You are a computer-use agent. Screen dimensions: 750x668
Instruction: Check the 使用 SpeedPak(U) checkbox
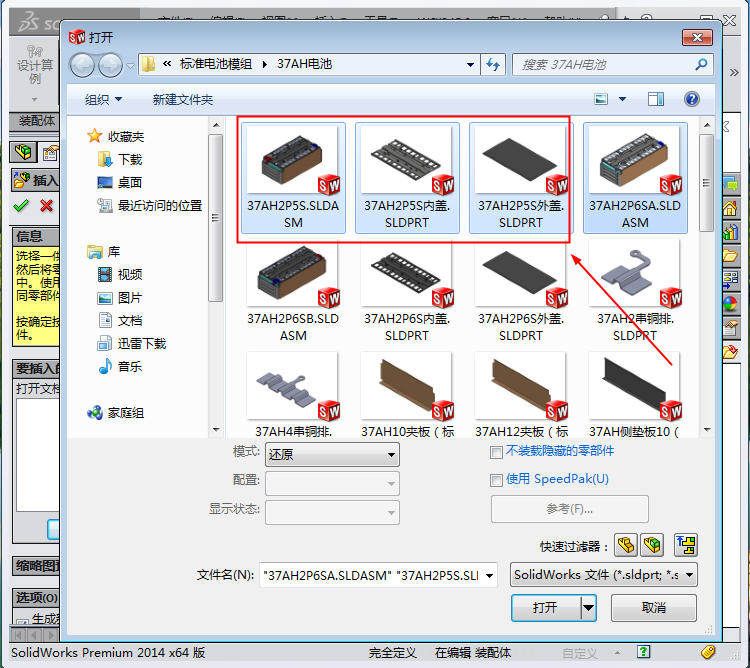tap(496, 480)
